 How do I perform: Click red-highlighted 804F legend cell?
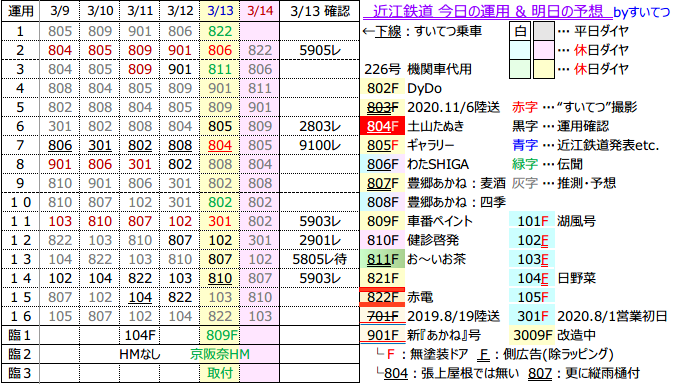pos(382,126)
